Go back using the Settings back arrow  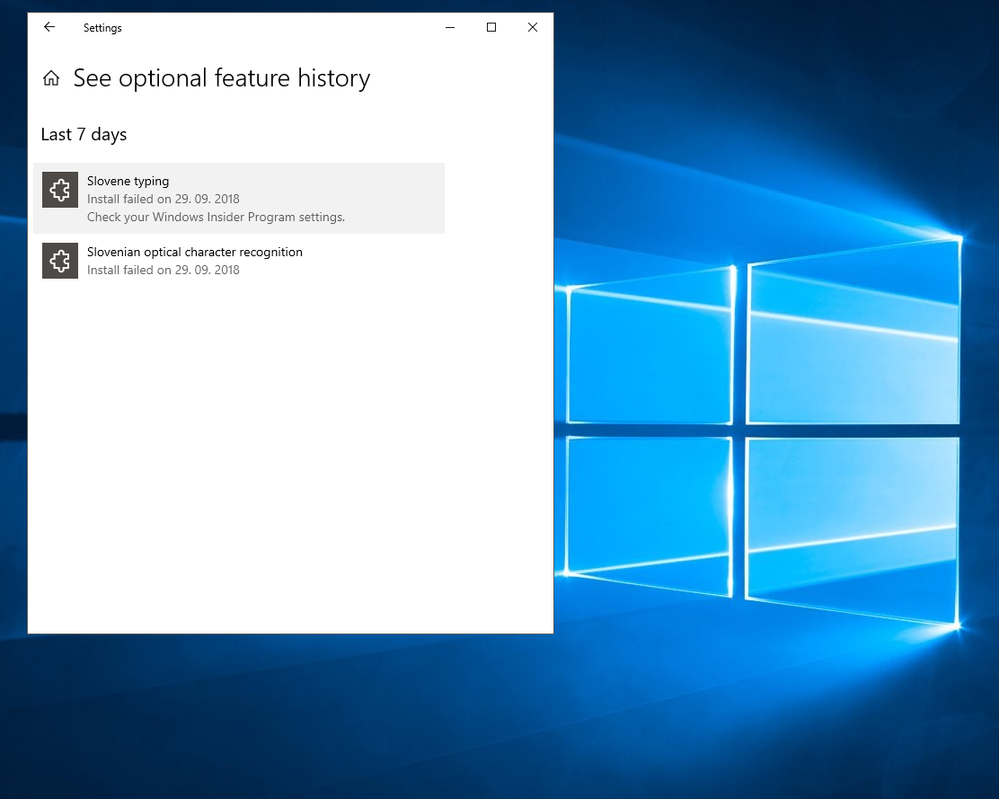tap(49, 27)
